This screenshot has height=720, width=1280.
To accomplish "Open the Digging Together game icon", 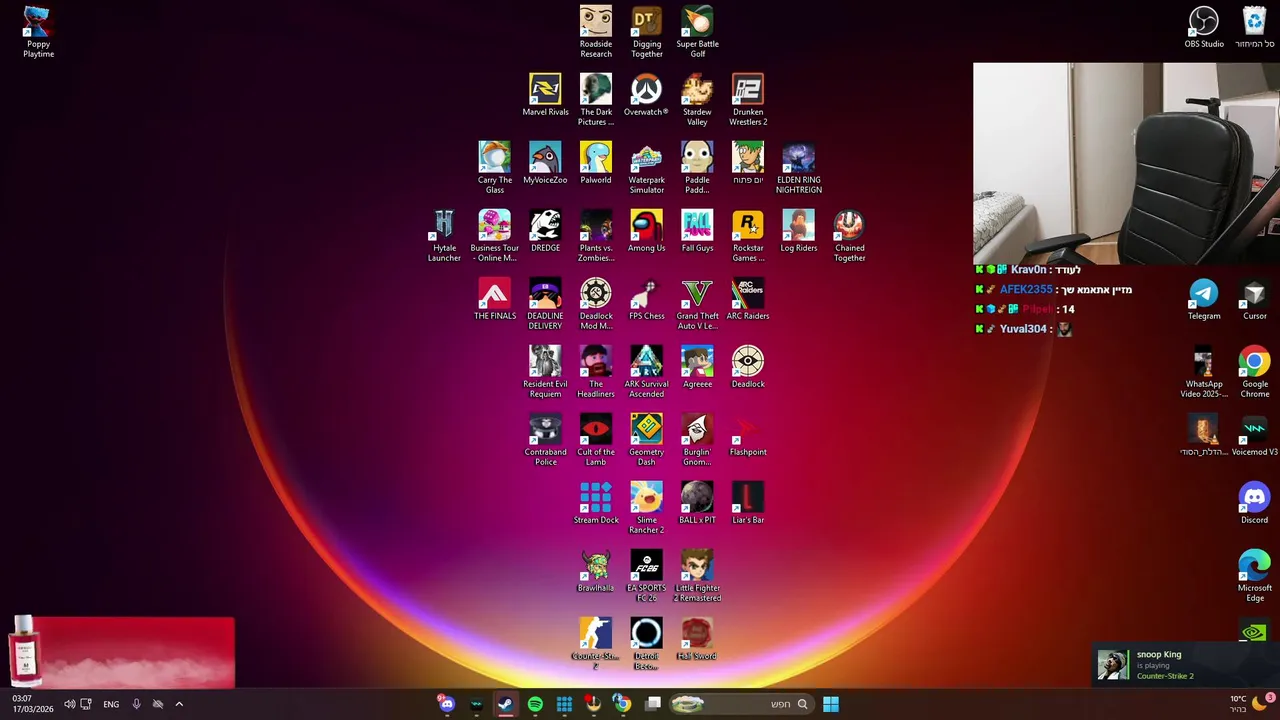I will tap(647, 32).
